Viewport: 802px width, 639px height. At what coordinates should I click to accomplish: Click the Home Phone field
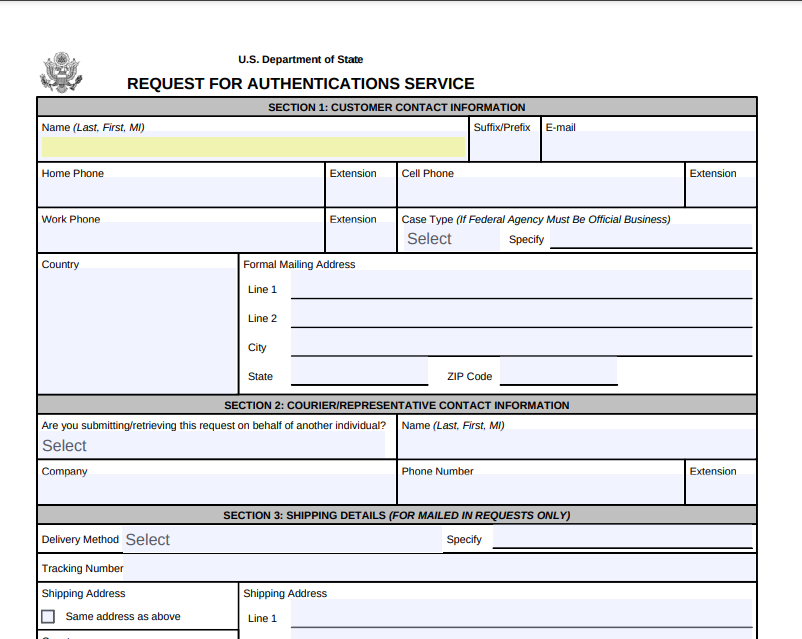(180, 190)
